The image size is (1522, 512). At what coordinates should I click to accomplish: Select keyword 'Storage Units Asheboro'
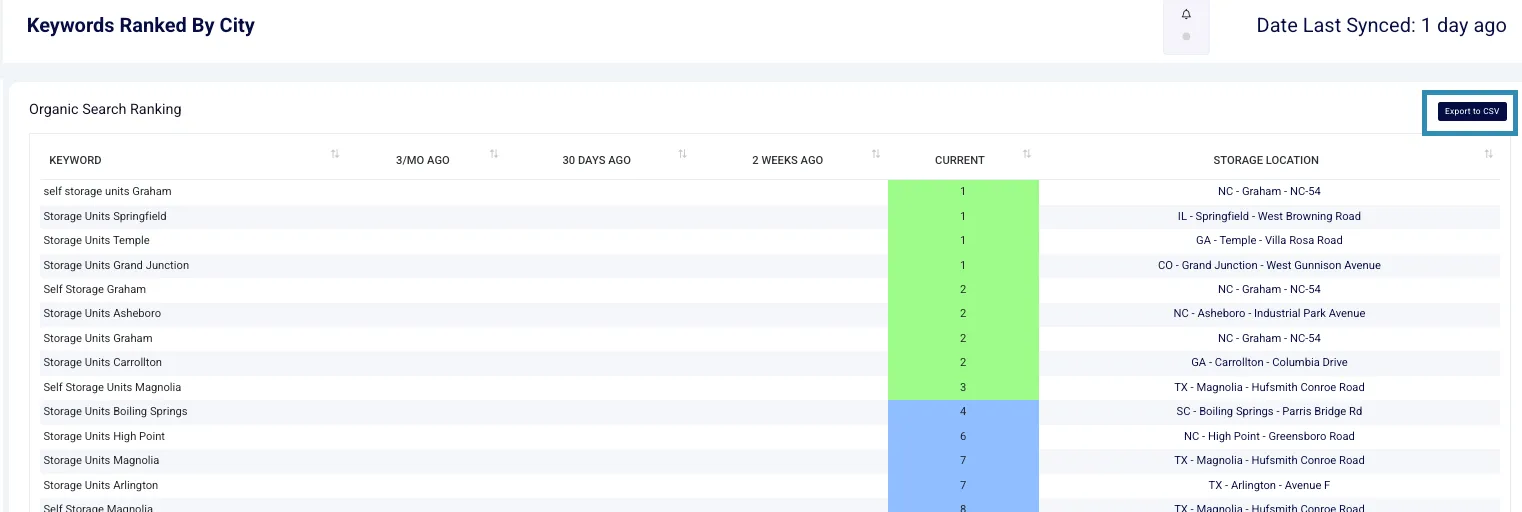click(x=102, y=313)
